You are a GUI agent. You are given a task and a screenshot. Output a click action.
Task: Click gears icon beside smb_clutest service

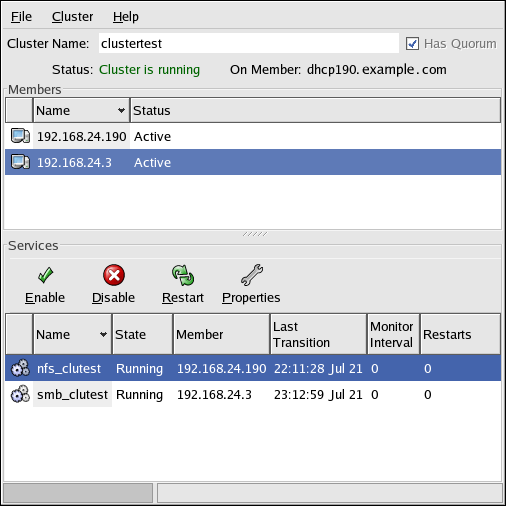20,394
